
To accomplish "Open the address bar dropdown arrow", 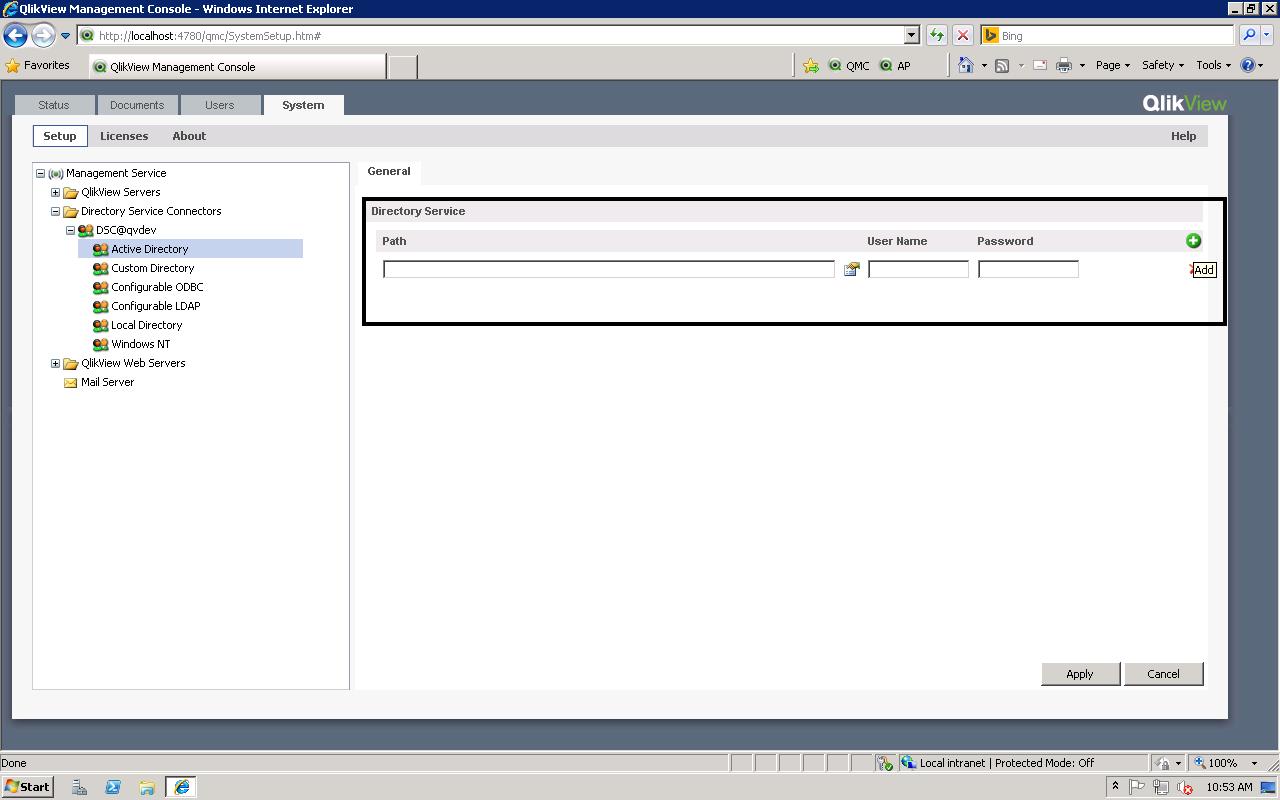I will (911, 36).
